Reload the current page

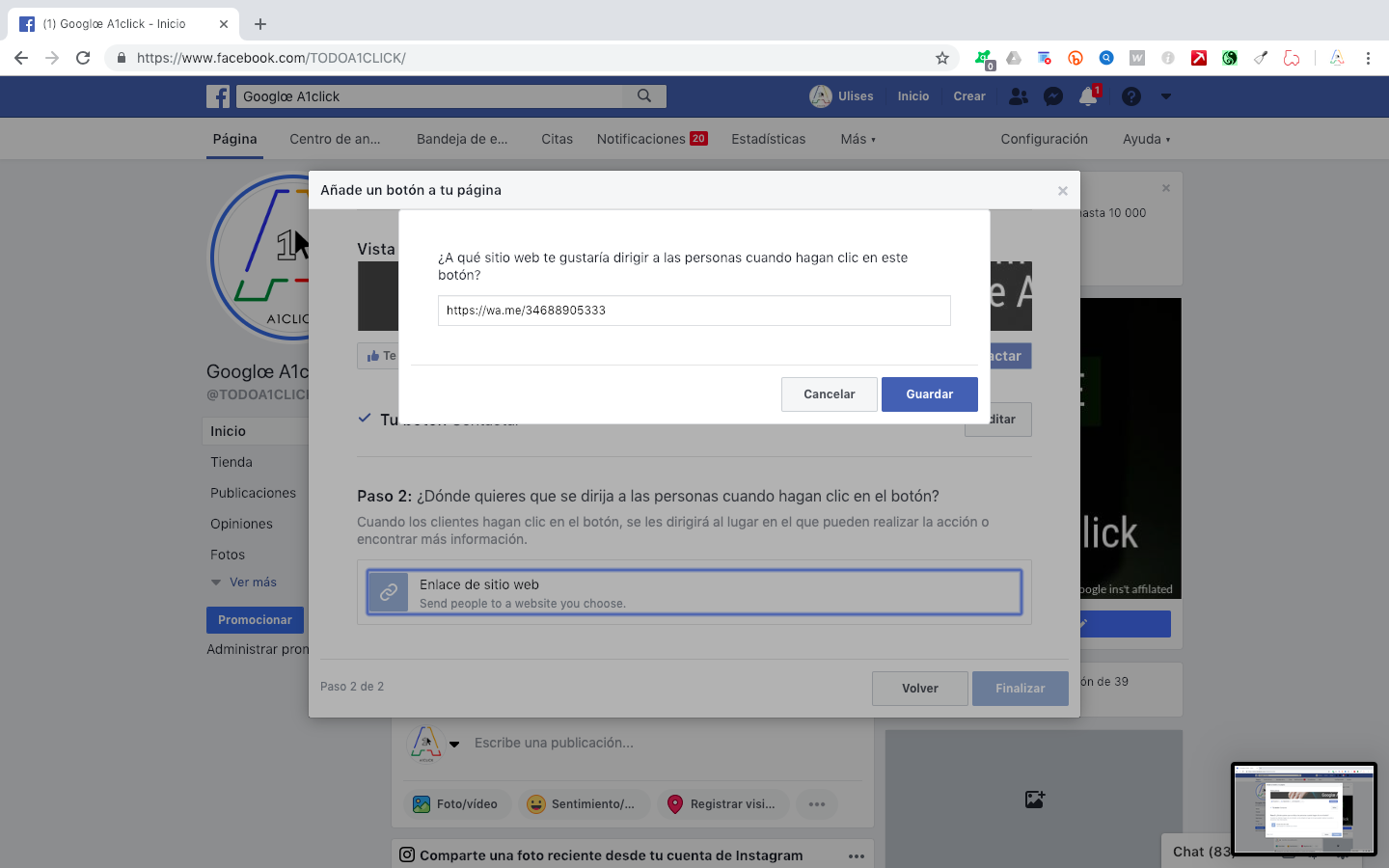pos(83,58)
